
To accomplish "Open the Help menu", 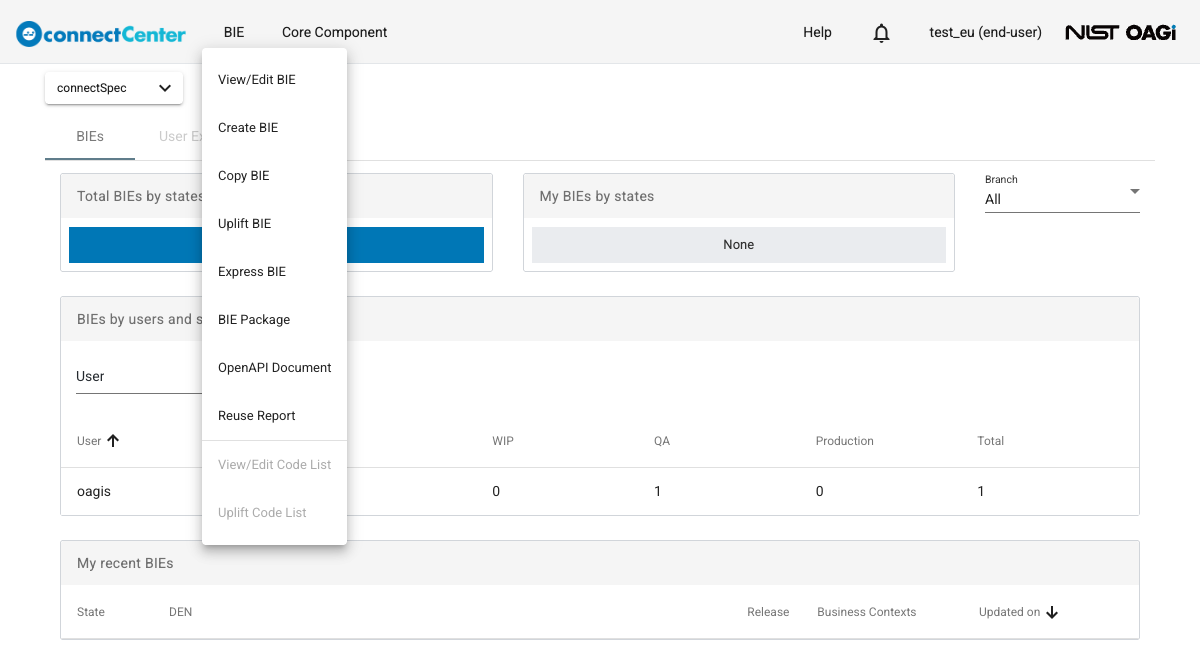I will [x=817, y=32].
